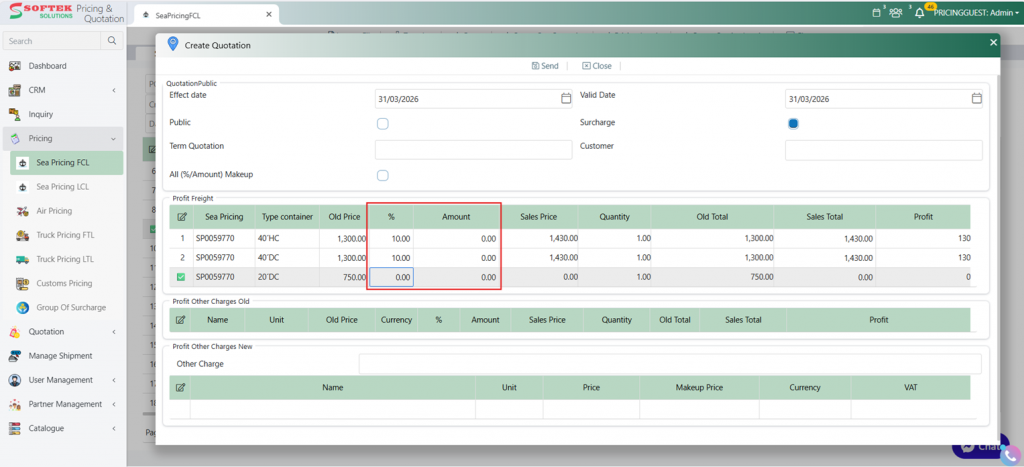Click the calendar icon in top header
This screenshot has width=1024, height=467.
[x=876, y=13]
